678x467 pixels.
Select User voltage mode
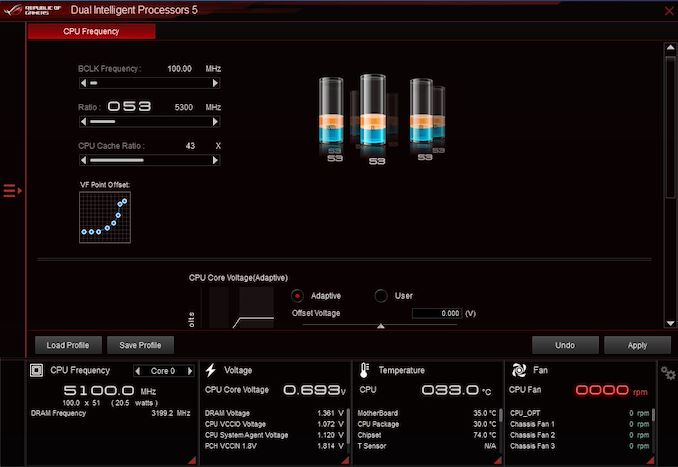[x=381, y=296]
